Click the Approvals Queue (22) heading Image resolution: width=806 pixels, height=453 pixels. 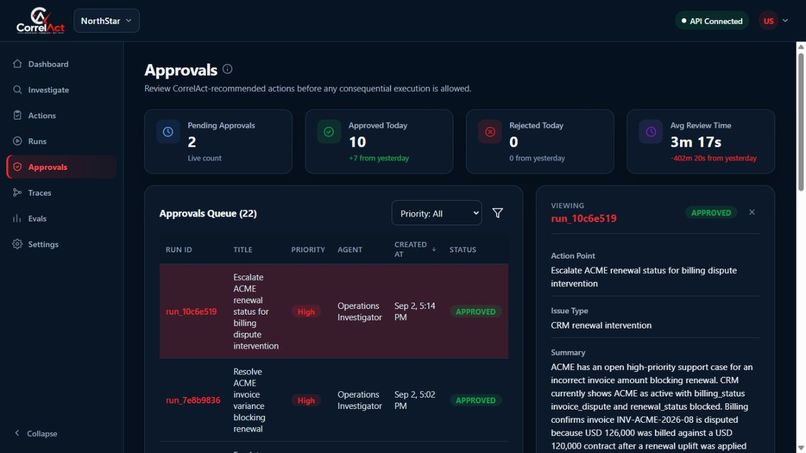[x=208, y=213]
